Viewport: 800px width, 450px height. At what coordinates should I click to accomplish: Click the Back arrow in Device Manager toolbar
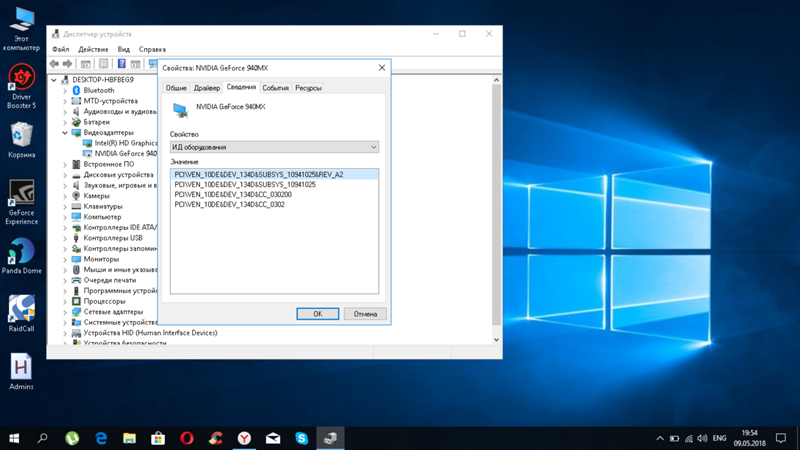coord(54,64)
